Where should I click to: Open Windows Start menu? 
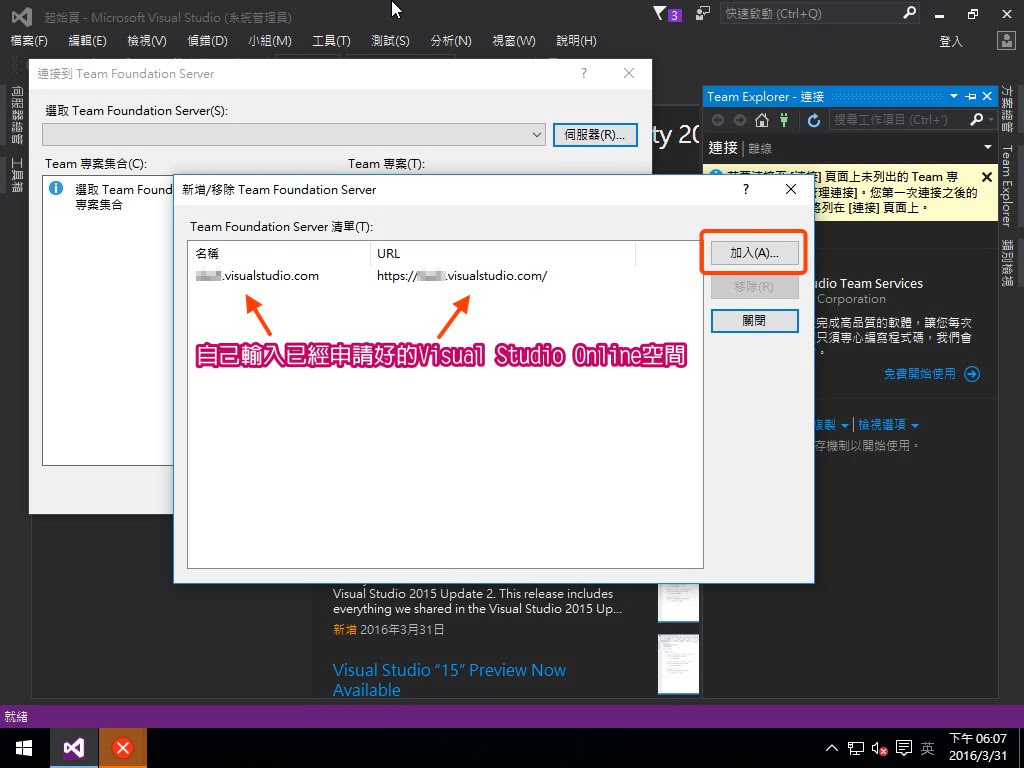click(24, 748)
